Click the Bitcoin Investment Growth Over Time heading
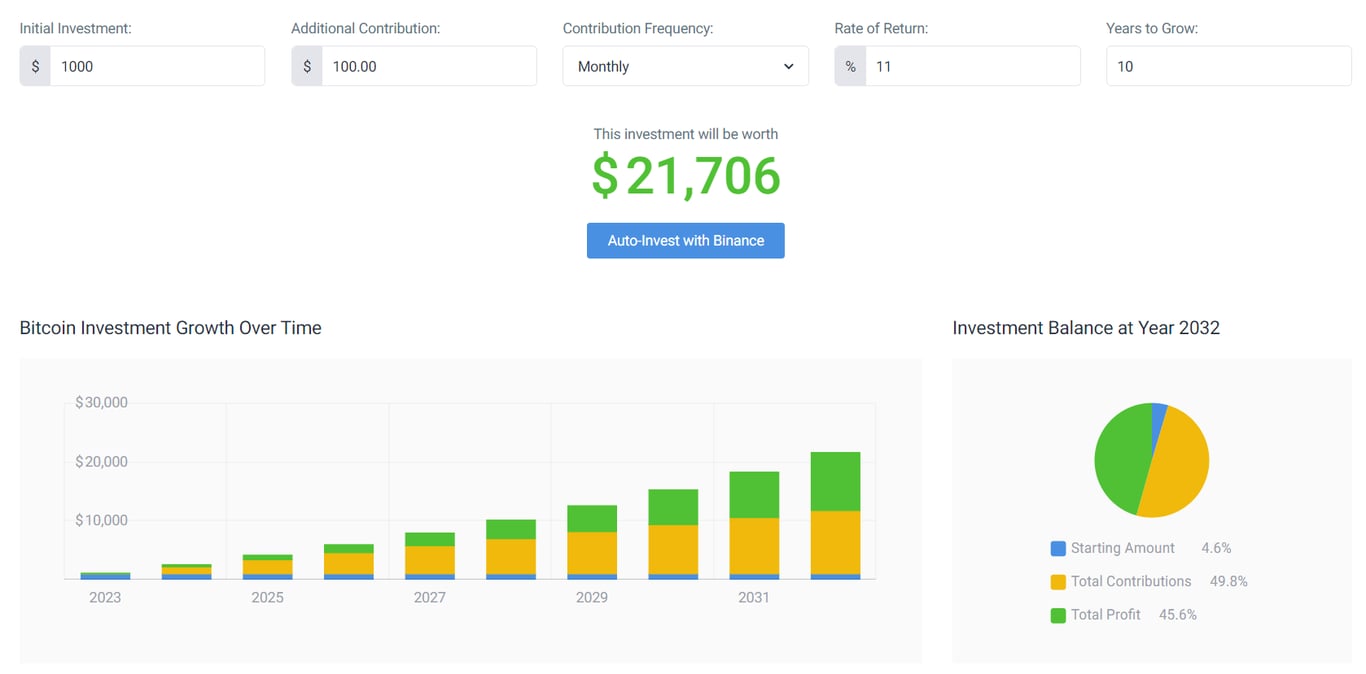Screen dimensions: 1366x674 (x=170, y=328)
